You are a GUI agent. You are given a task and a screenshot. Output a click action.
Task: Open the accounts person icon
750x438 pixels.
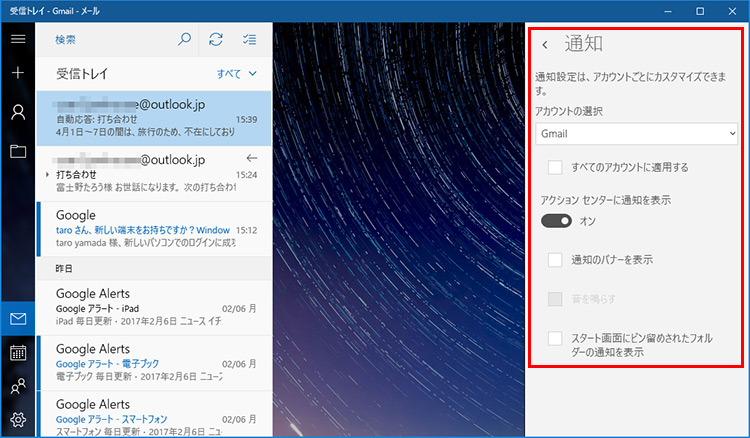[18, 112]
